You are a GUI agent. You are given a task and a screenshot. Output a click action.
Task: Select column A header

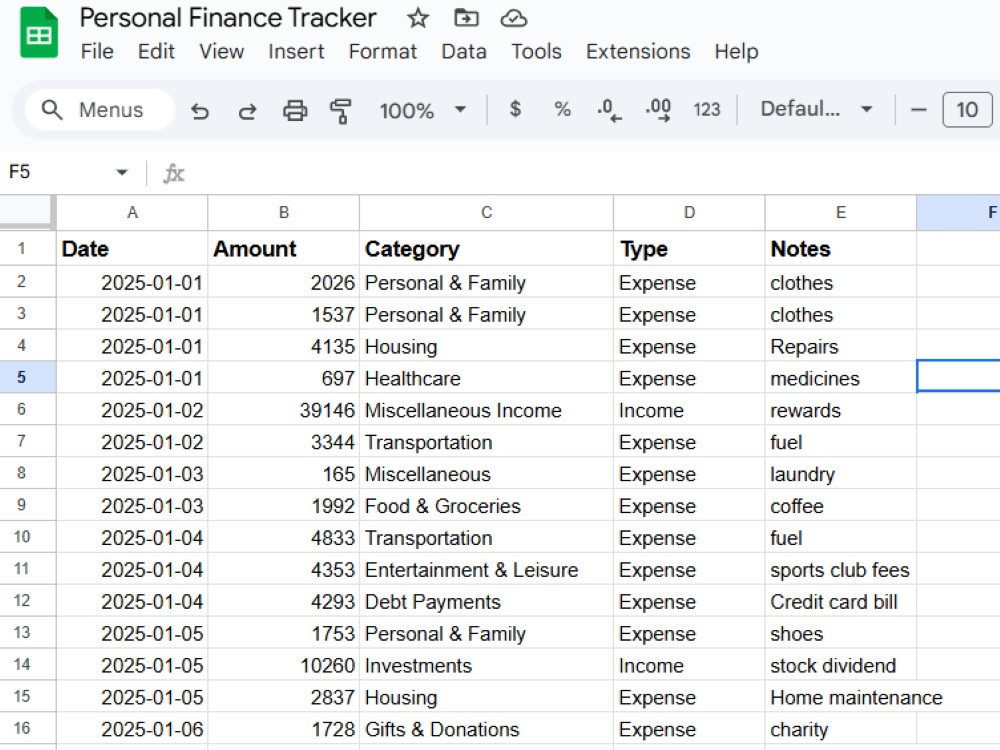tap(132, 213)
